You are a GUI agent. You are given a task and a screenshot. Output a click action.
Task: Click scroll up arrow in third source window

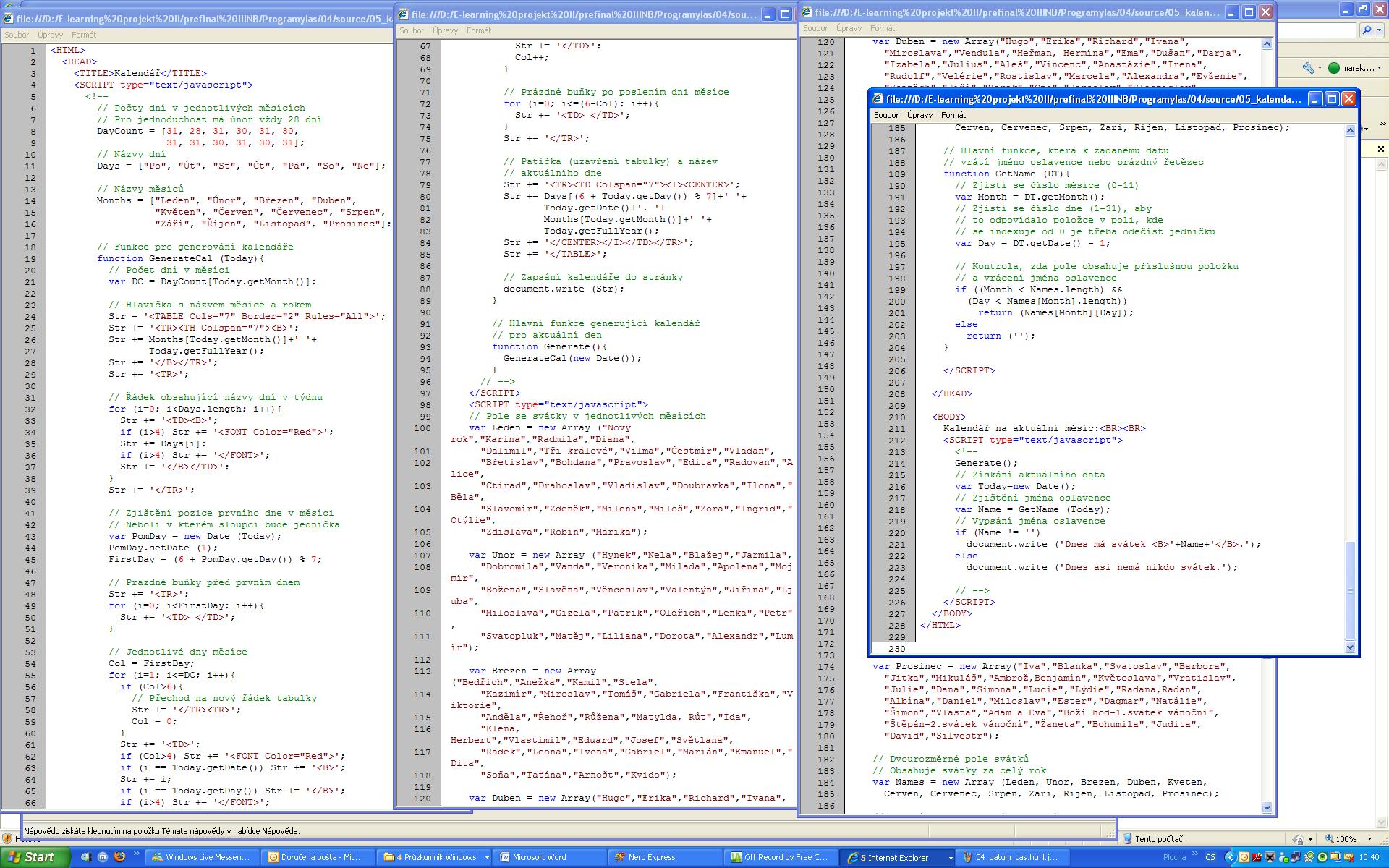[x=1267, y=44]
